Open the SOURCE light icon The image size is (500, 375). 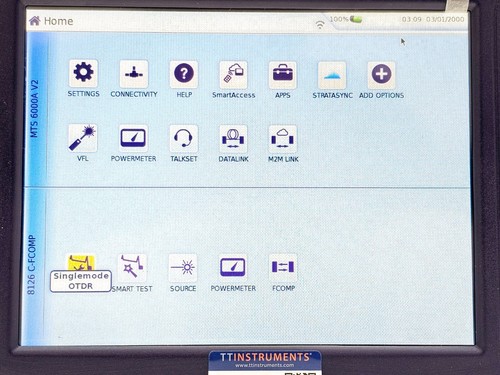pyautogui.click(x=183, y=268)
